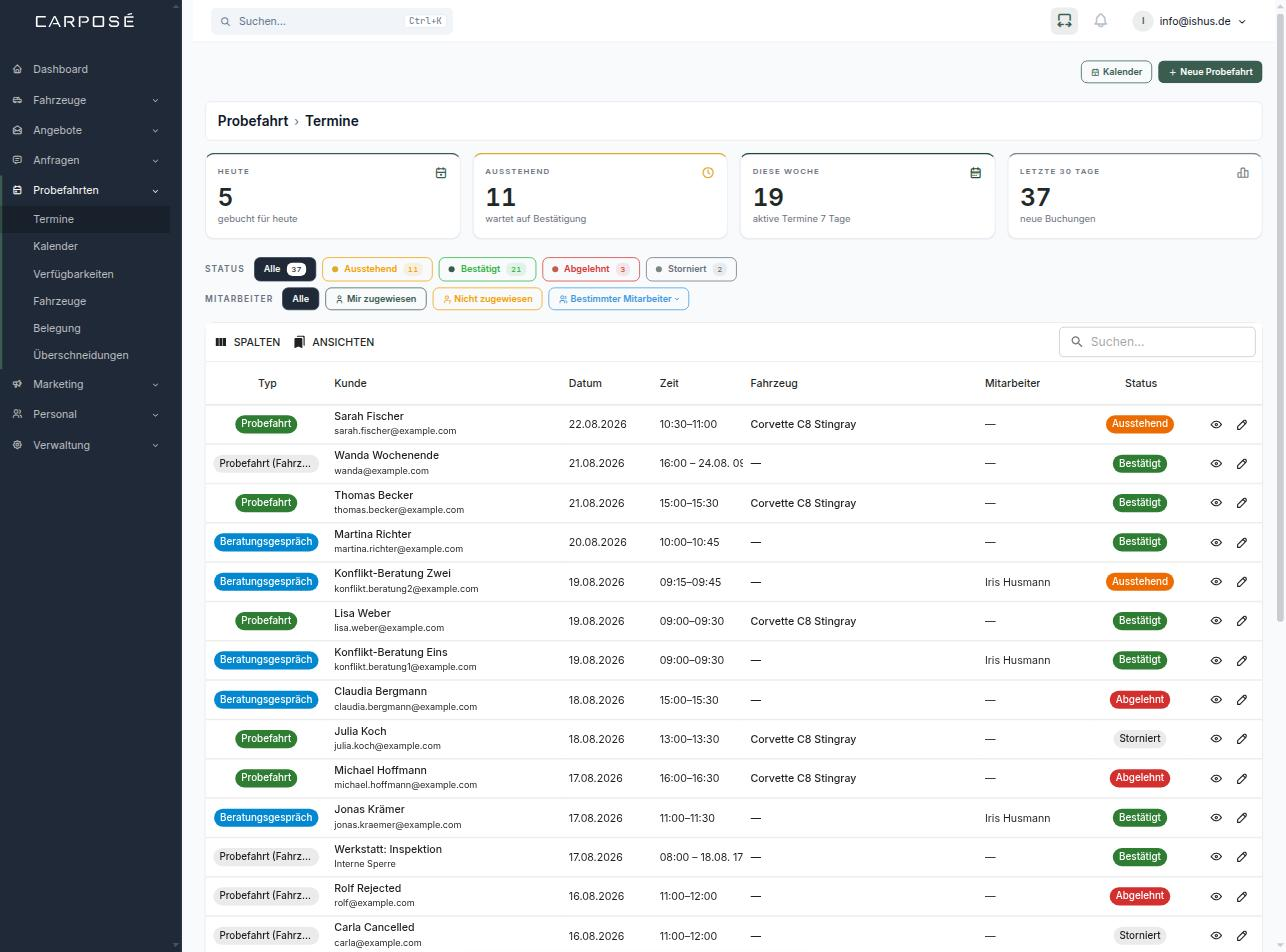Open the notifications bell

pyautogui.click(x=1101, y=21)
